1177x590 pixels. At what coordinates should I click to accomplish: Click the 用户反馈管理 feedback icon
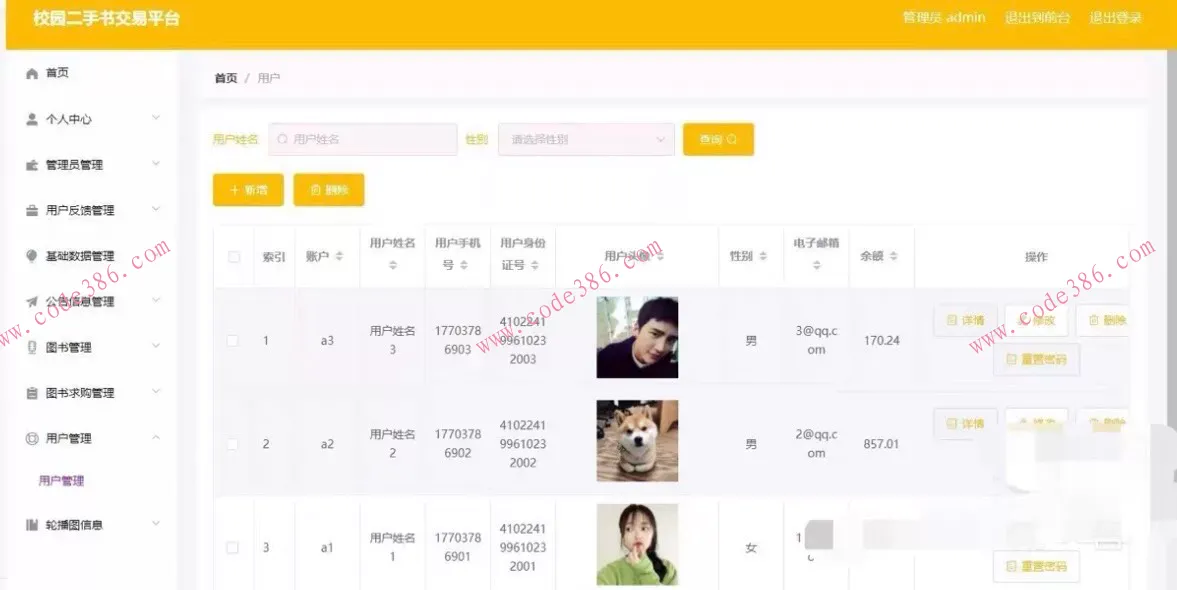coord(33,209)
